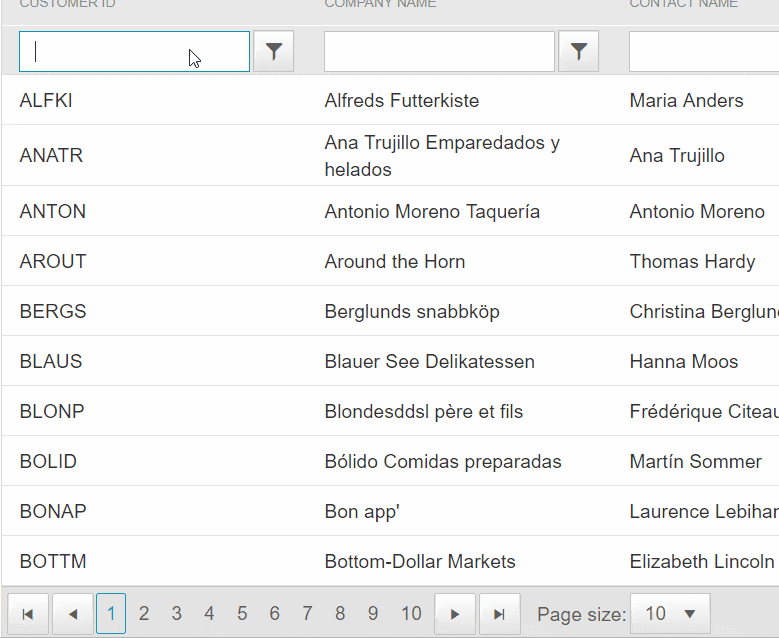
Task: Click contact Maria Anders
Action: 687,100
